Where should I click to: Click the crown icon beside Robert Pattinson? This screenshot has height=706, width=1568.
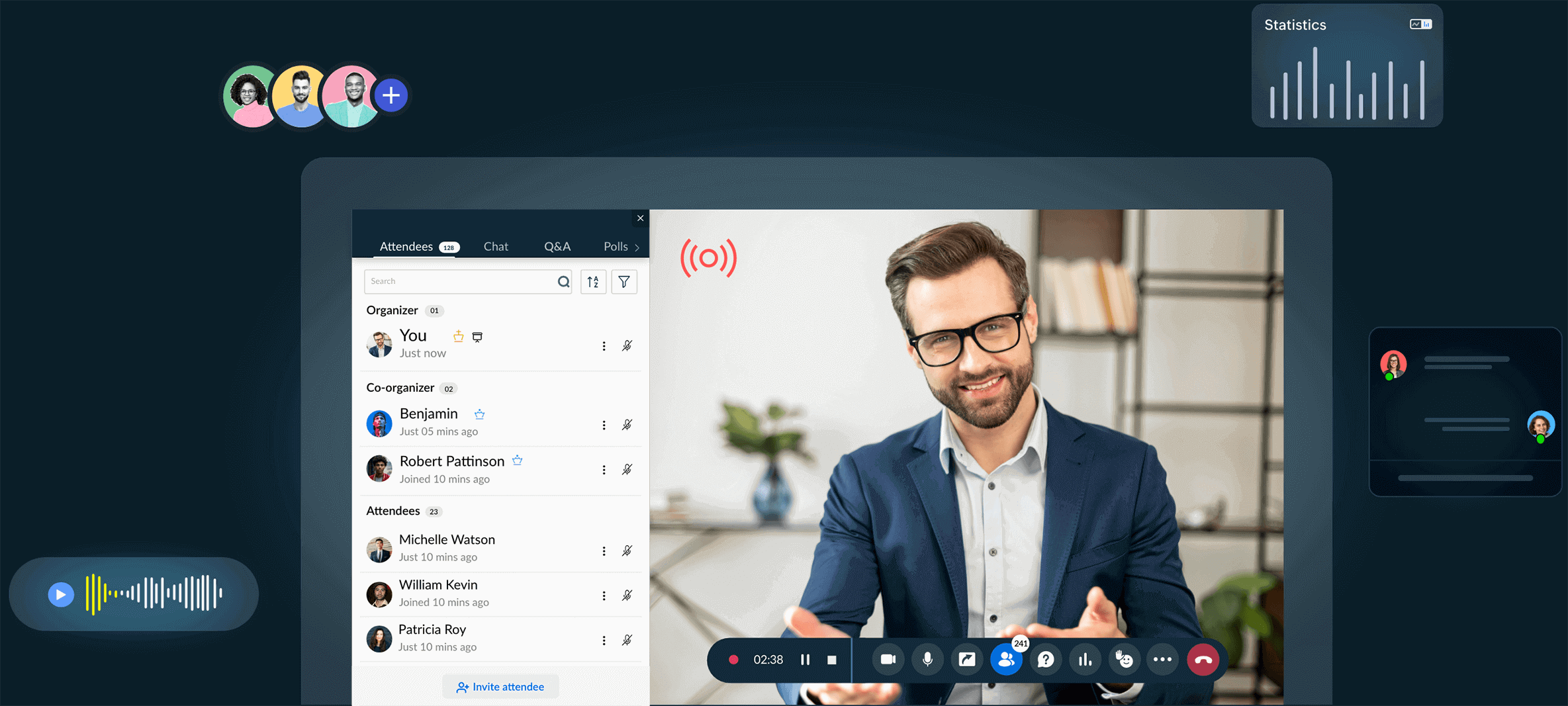518,461
